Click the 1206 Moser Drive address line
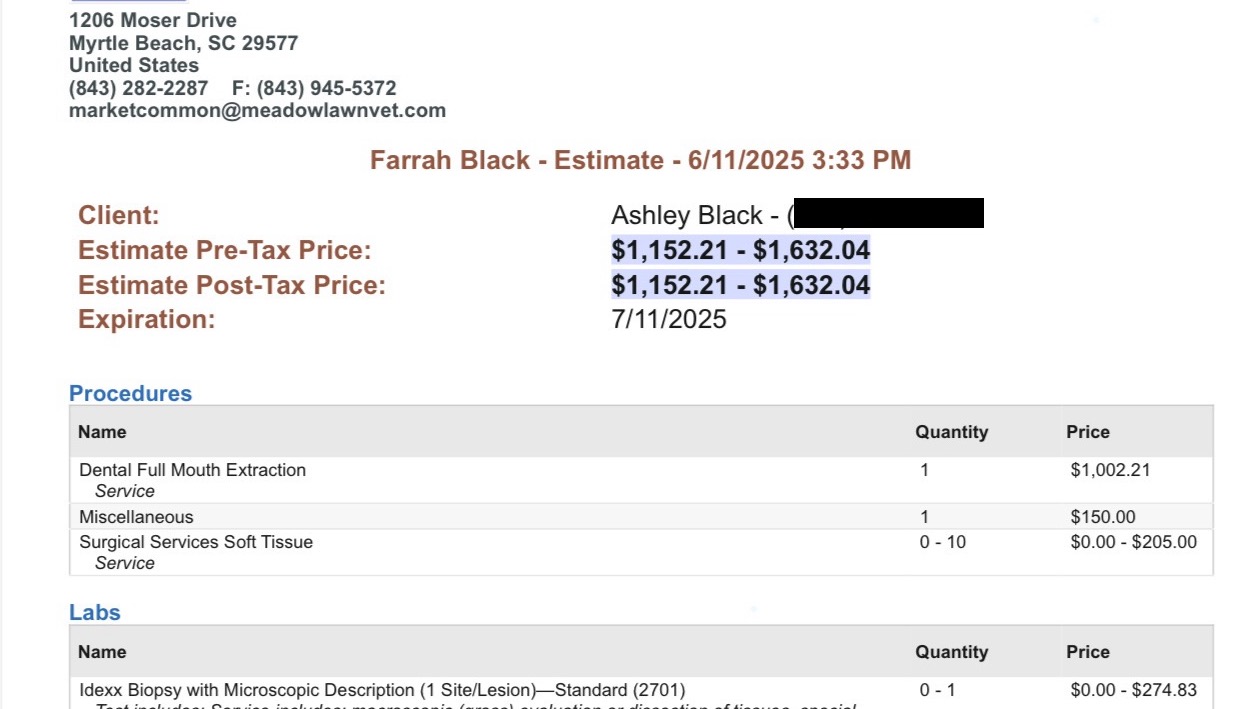This screenshot has height=709, width=1255. point(152,20)
